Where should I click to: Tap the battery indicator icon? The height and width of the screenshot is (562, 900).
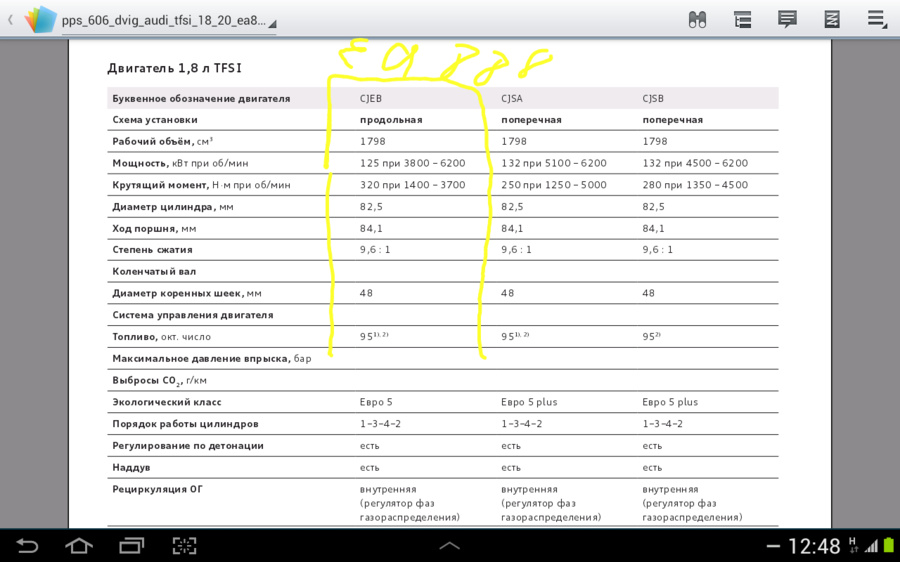tap(889, 545)
